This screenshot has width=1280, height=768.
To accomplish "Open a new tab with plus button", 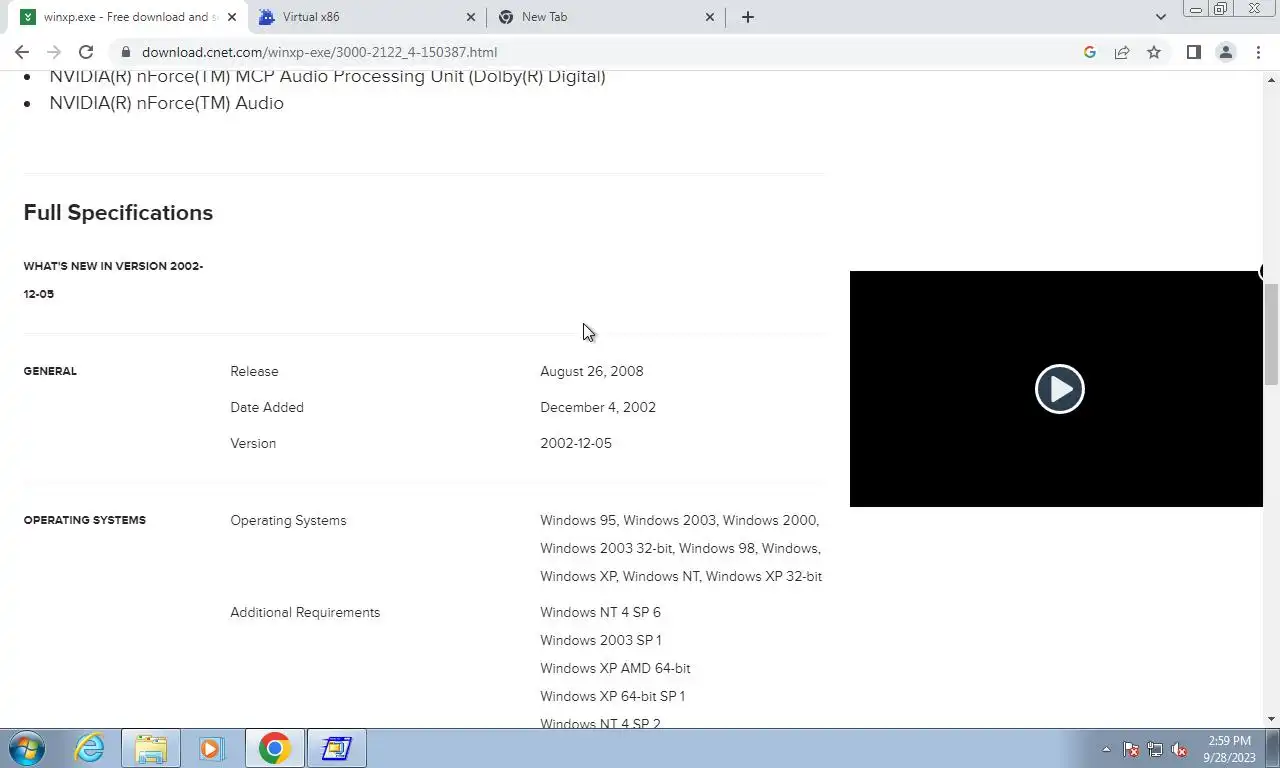I will 748,17.
